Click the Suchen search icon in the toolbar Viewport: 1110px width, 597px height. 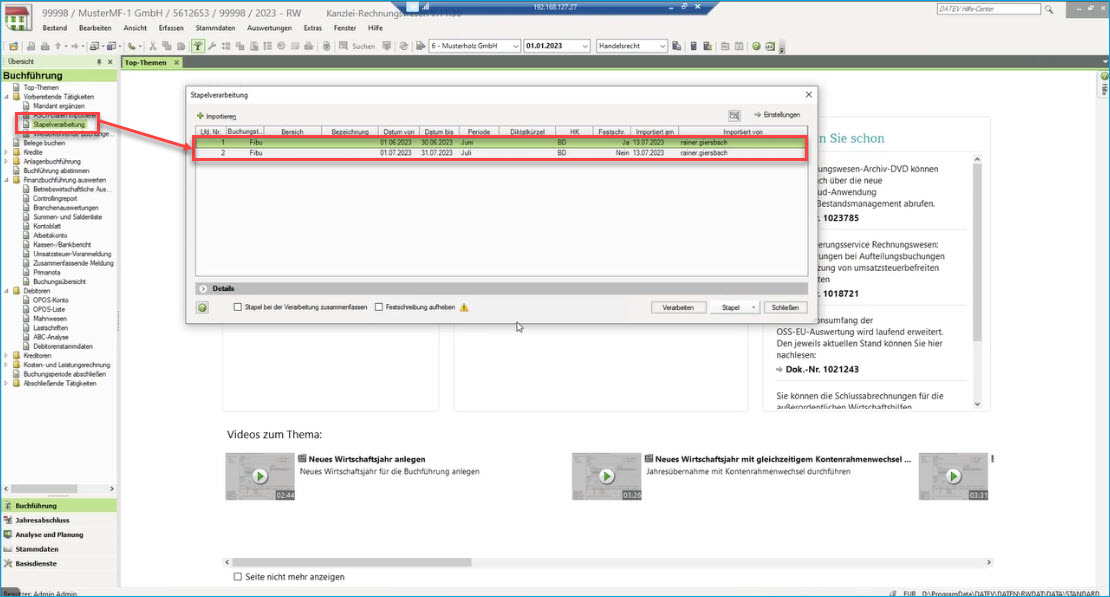[343, 46]
